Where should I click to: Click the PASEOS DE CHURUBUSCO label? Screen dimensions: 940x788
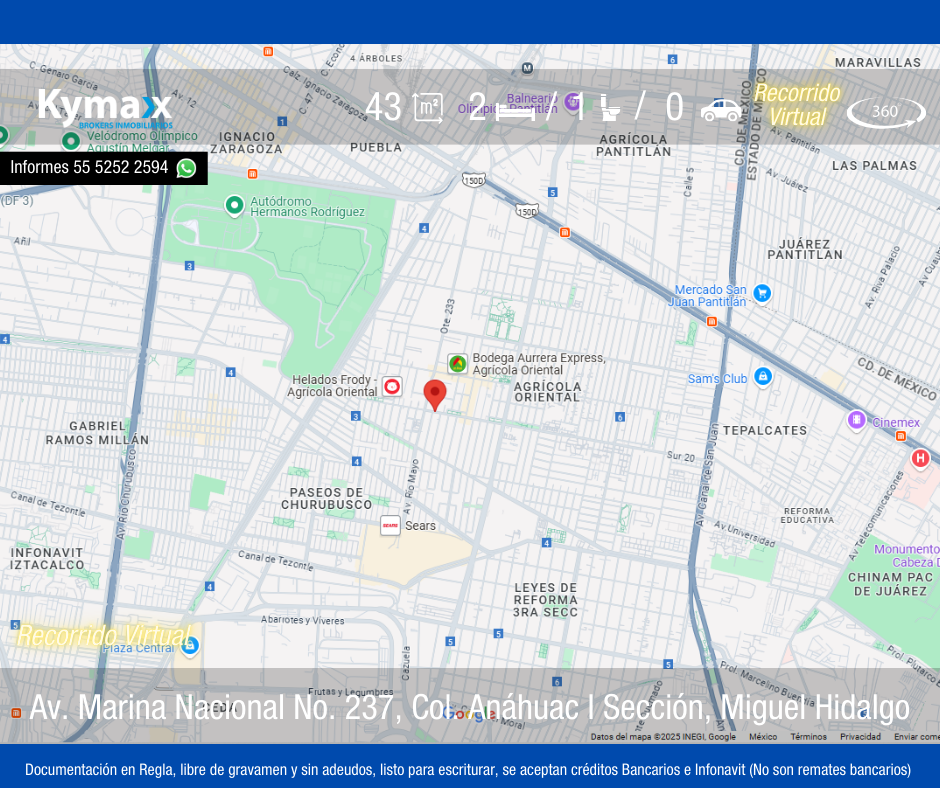coord(327,498)
